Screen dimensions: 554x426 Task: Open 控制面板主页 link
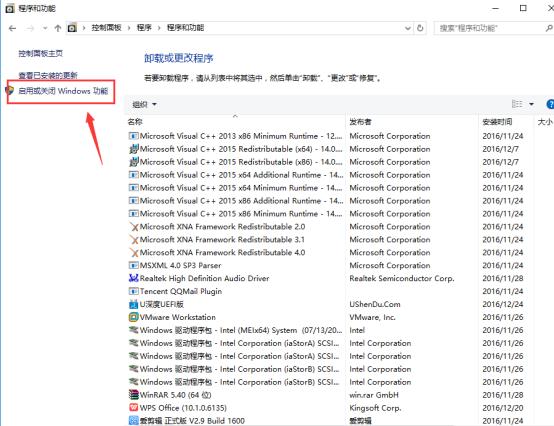pos(41,53)
